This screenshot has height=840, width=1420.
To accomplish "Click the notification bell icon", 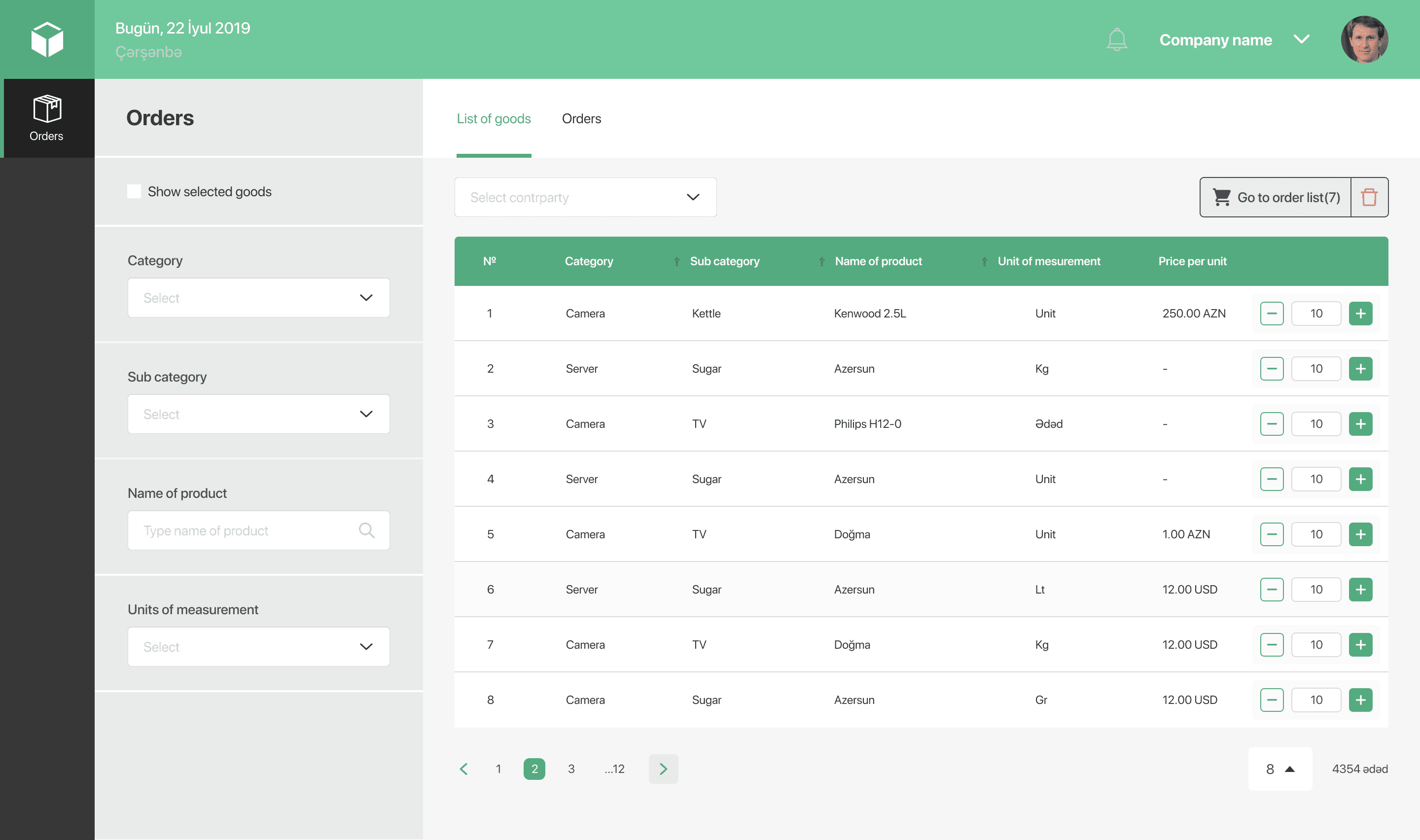I will [1116, 40].
